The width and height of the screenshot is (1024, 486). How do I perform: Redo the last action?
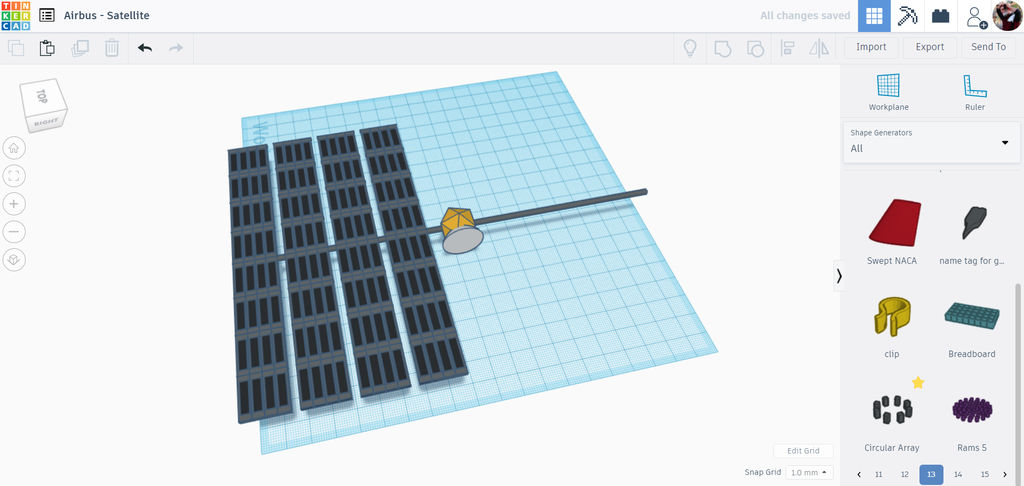pyautogui.click(x=176, y=48)
